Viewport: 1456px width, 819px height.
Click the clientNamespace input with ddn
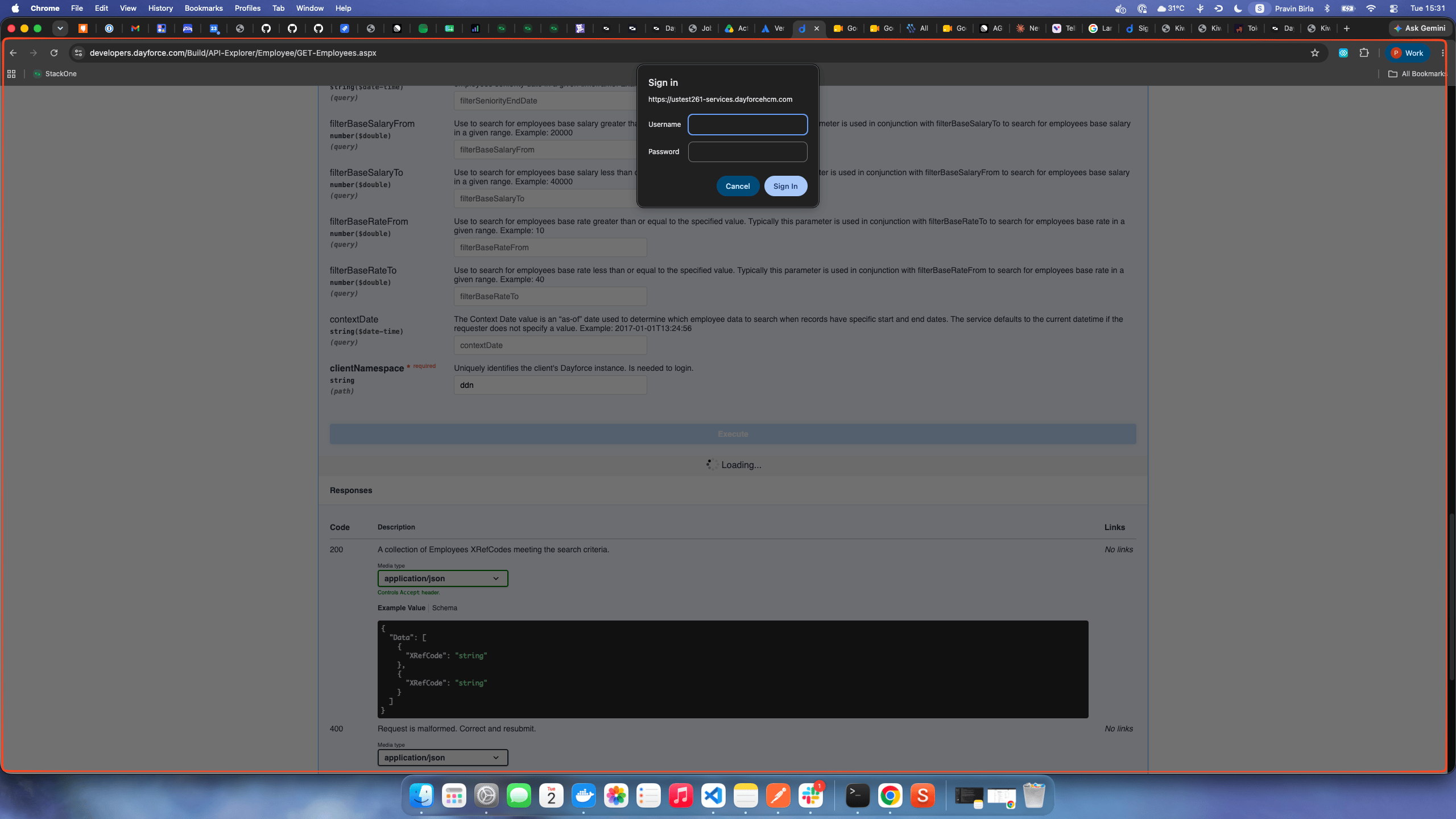pos(550,385)
